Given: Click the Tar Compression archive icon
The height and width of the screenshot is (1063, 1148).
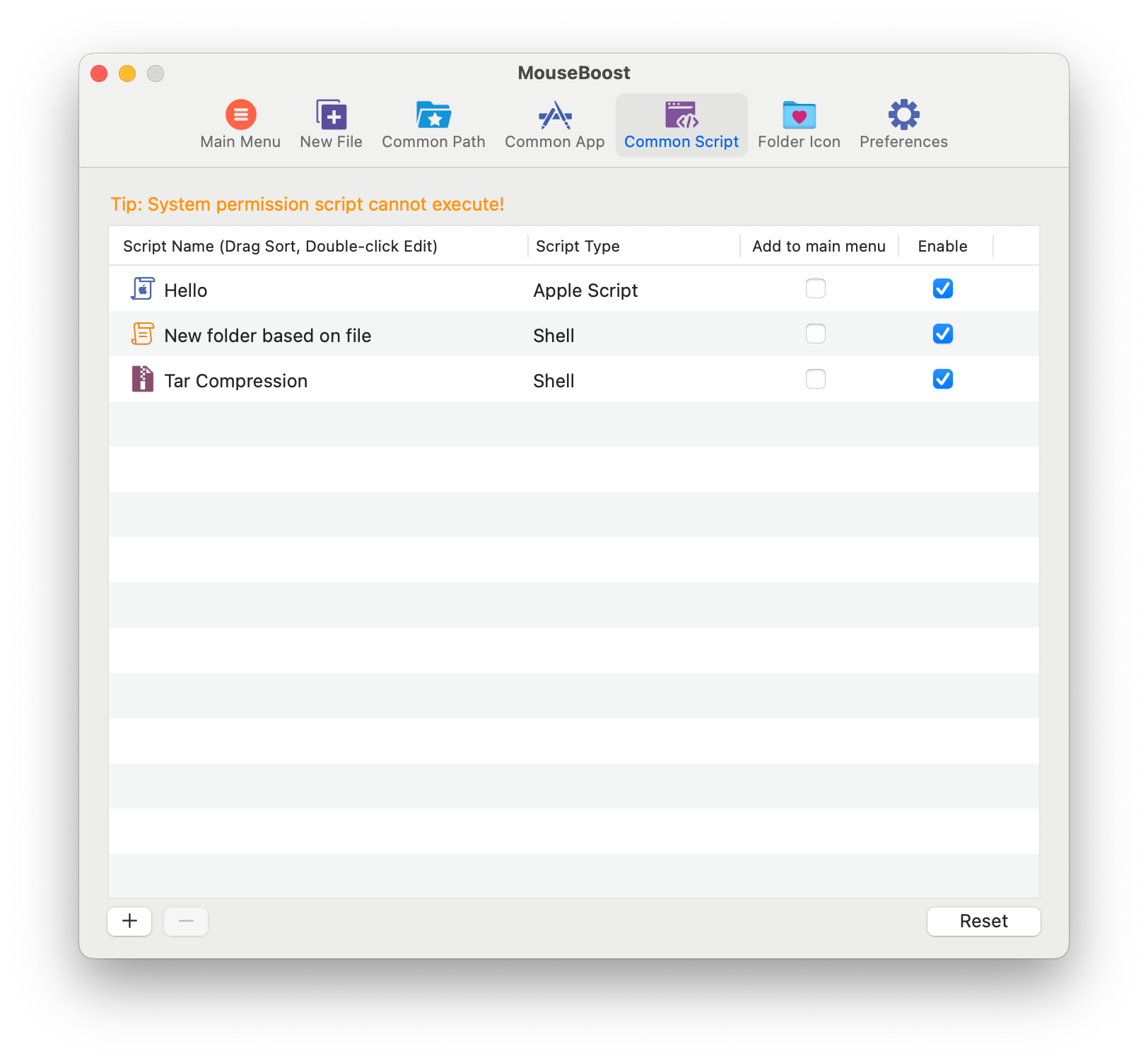Looking at the screenshot, I should (143, 379).
